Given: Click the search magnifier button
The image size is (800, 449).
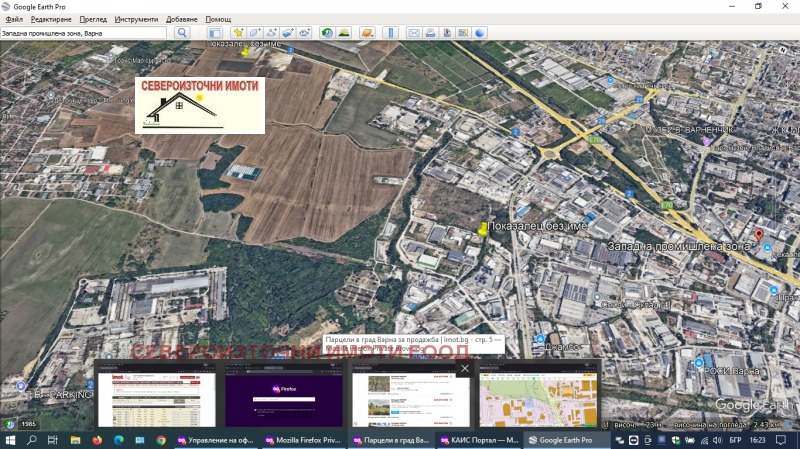Looking at the screenshot, I should (x=182, y=33).
